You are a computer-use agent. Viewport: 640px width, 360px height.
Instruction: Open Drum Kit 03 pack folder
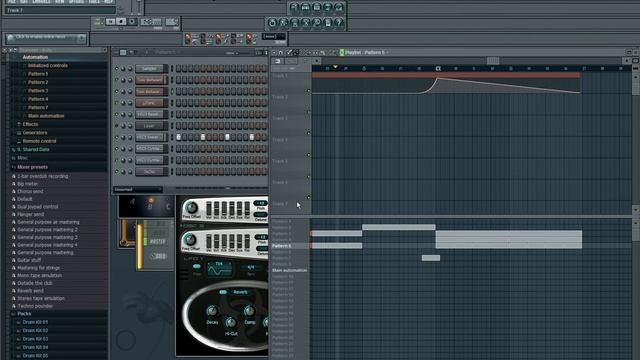click(x=35, y=339)
